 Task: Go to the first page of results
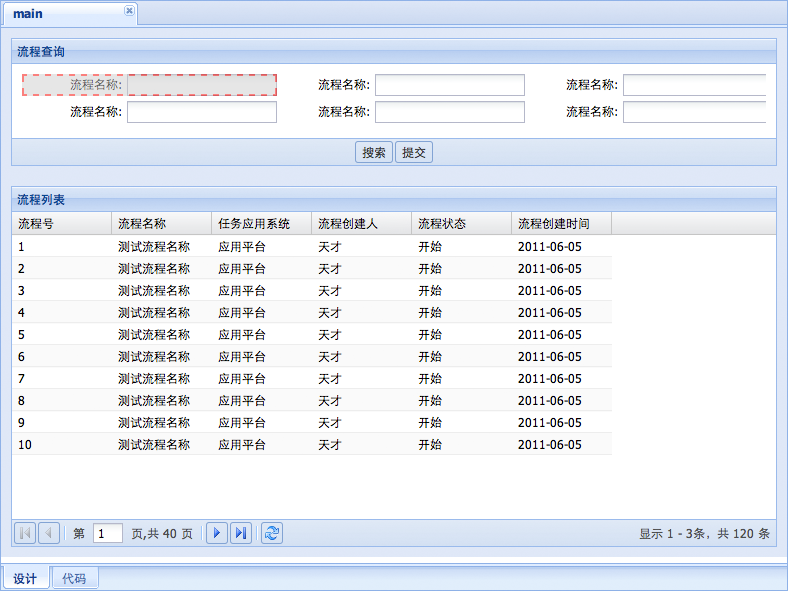pyautogui.click(x=26, y=533)
